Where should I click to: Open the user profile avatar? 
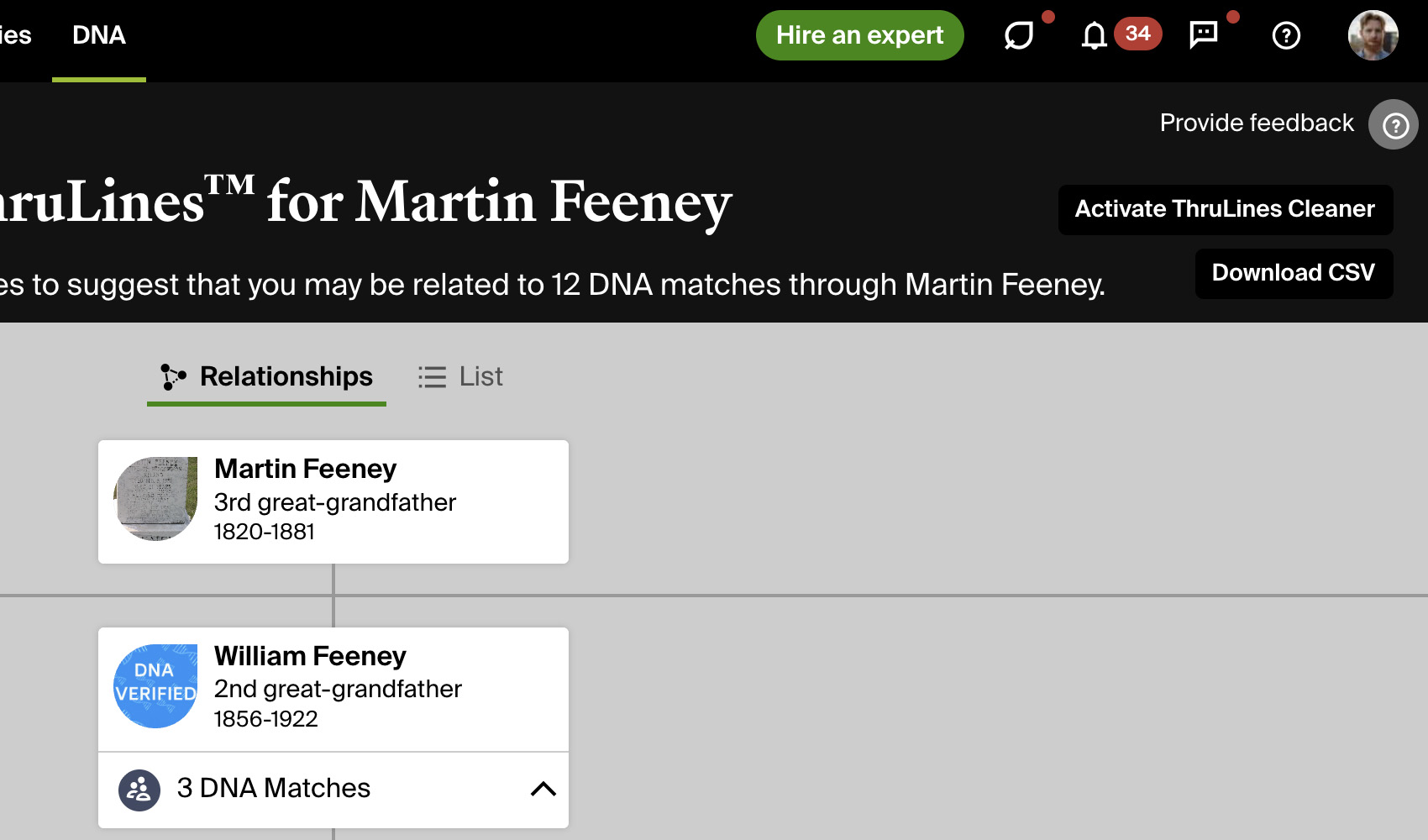(x=1373, y=35)
